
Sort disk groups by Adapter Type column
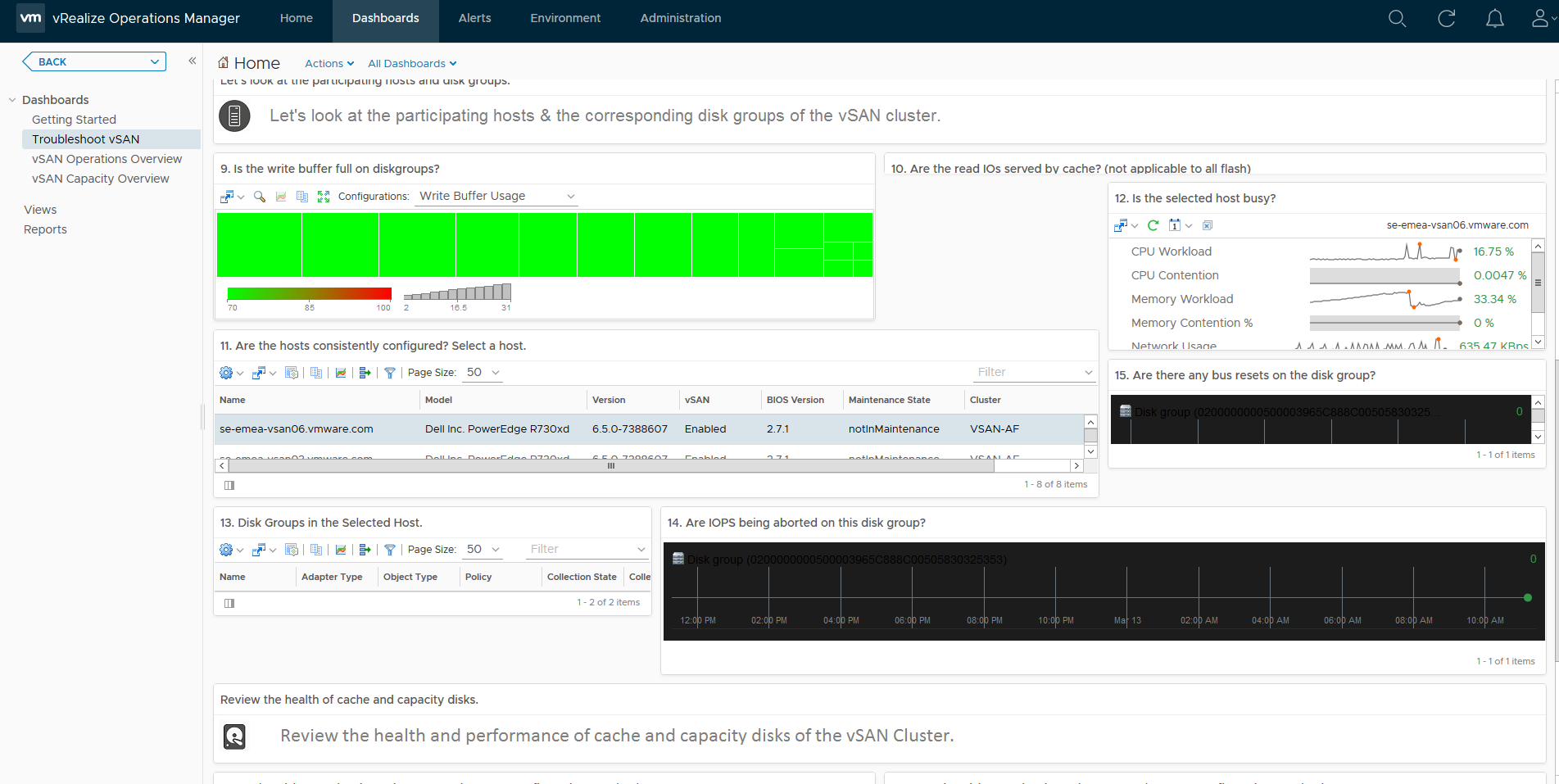[337, 577]
